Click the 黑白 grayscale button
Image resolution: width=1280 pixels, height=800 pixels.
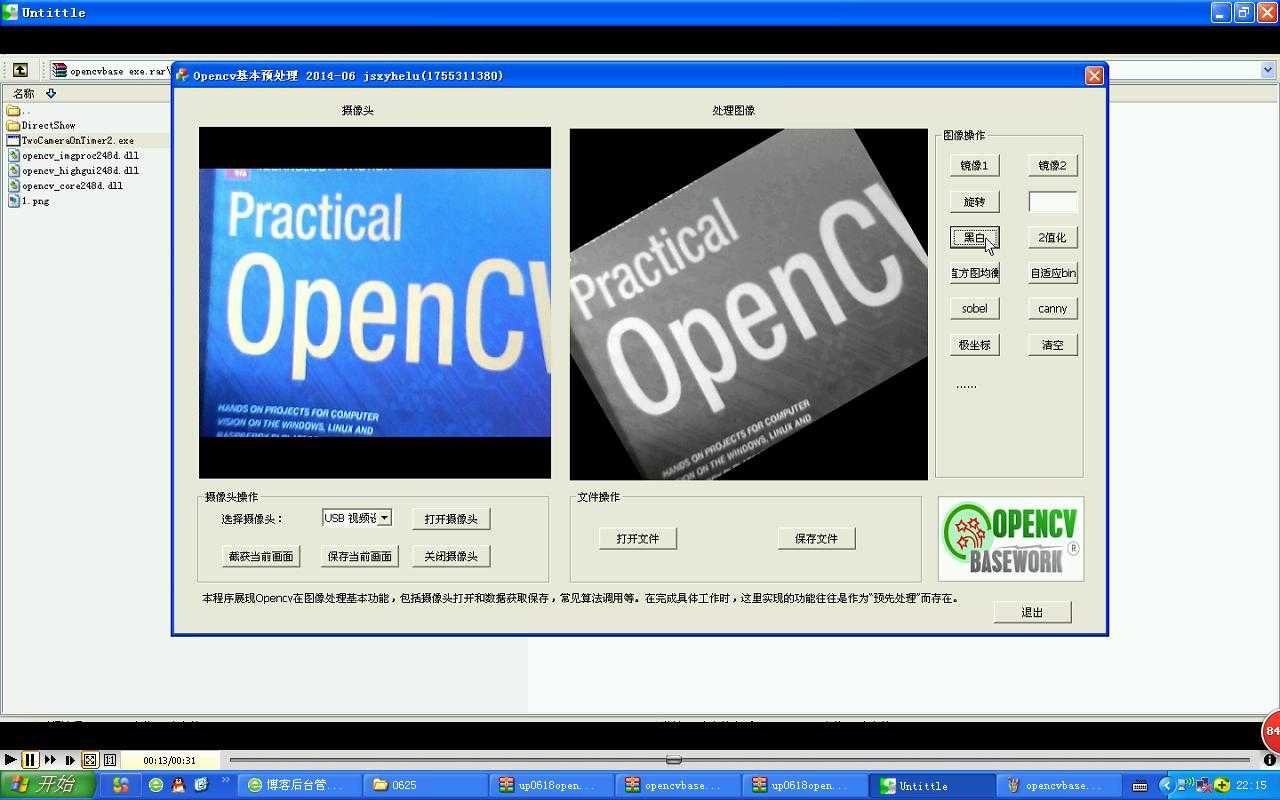(x=974, y=238)
